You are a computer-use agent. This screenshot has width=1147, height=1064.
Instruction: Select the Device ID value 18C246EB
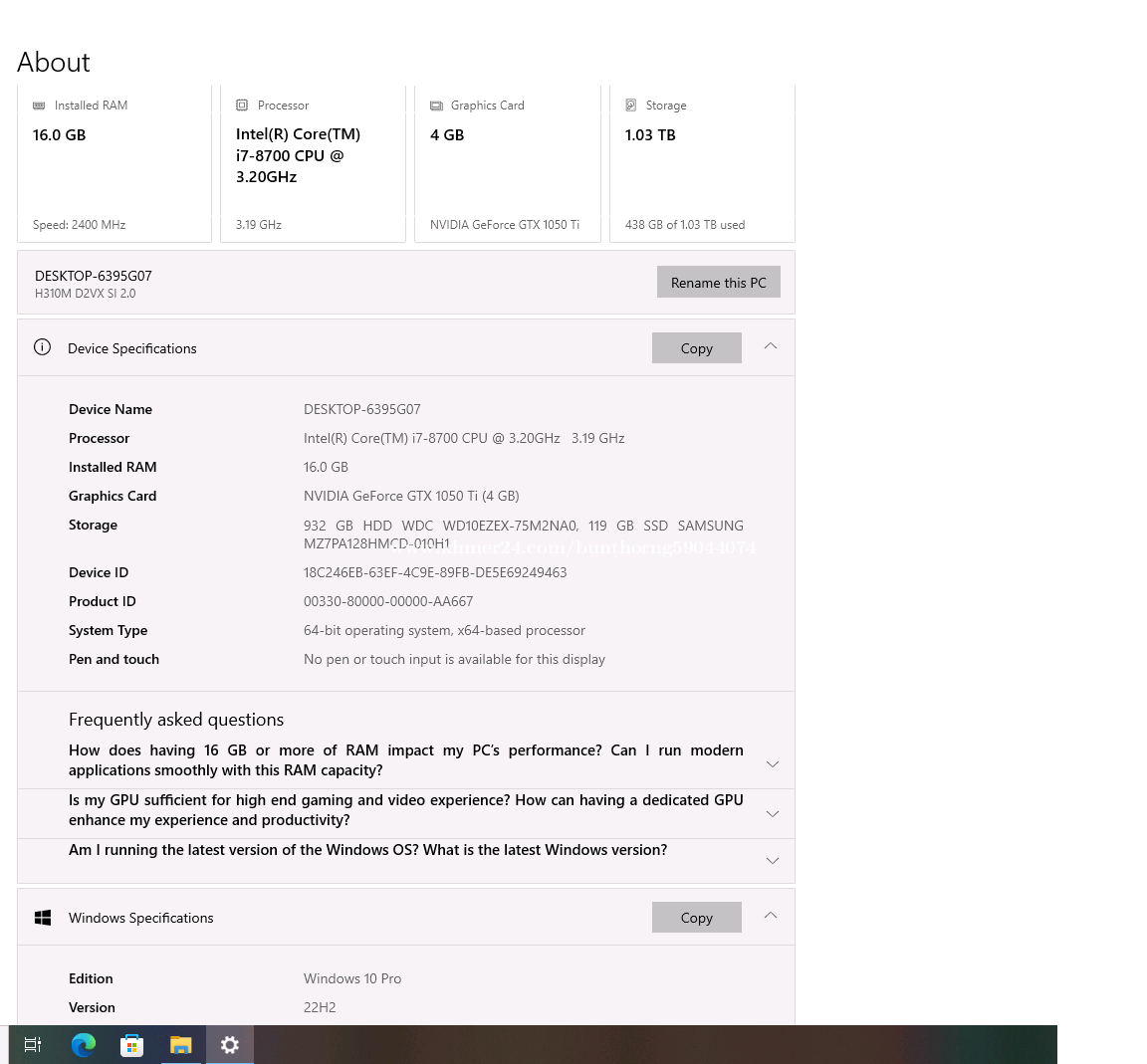(435, 572)
